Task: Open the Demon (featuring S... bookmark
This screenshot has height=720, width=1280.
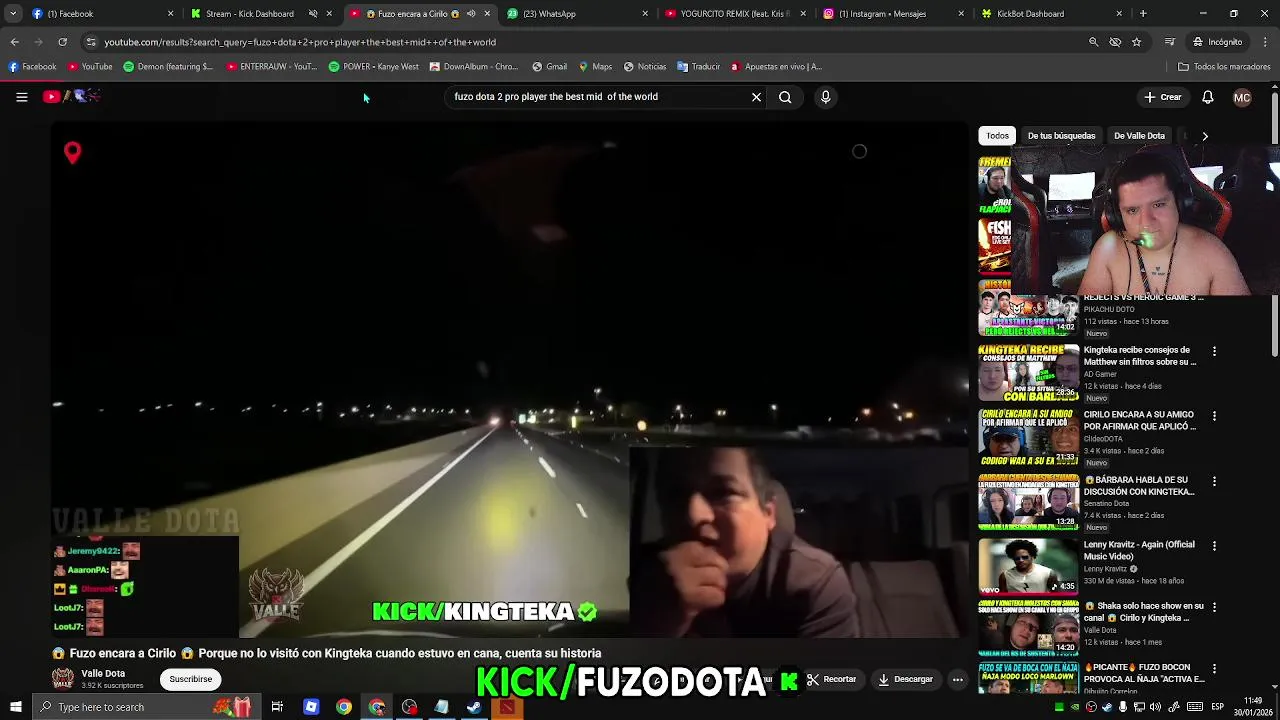Action: pos(168,67)
